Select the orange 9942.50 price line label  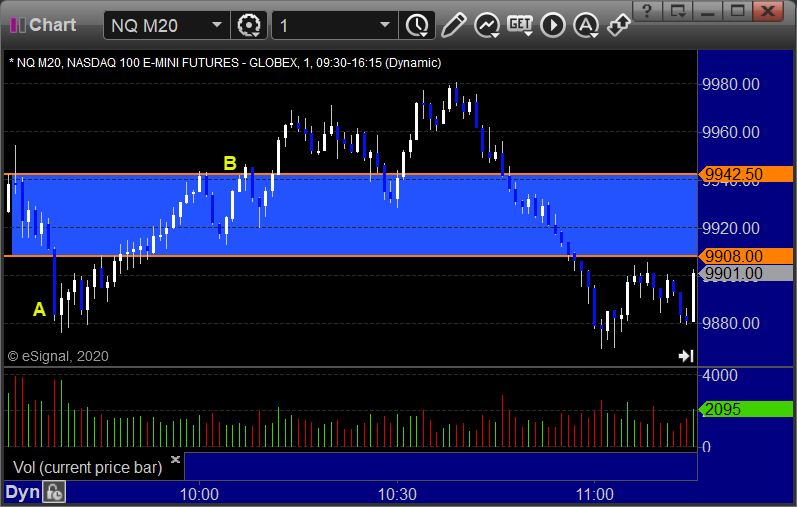pyautogui.click(x=746, y=174)
